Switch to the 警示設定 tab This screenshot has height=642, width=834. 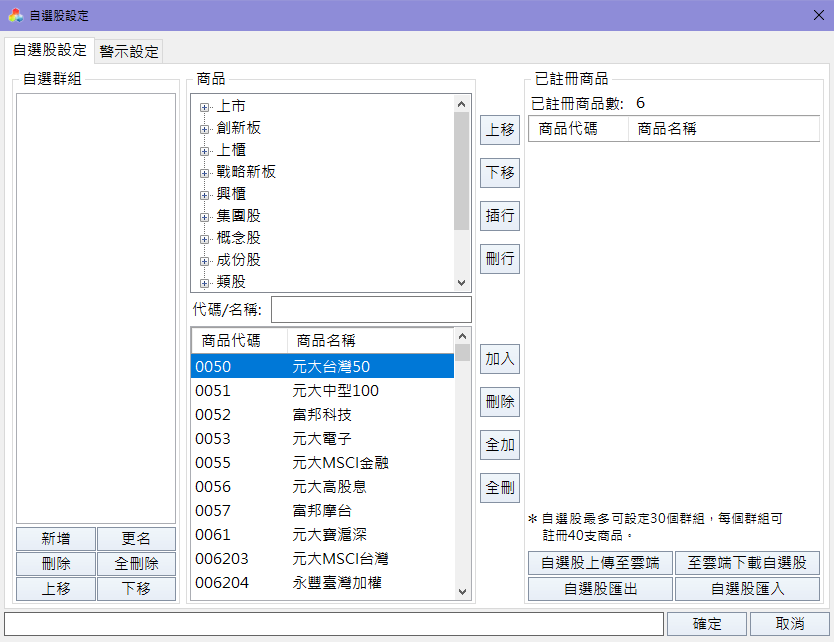click(x=129, y=52)
